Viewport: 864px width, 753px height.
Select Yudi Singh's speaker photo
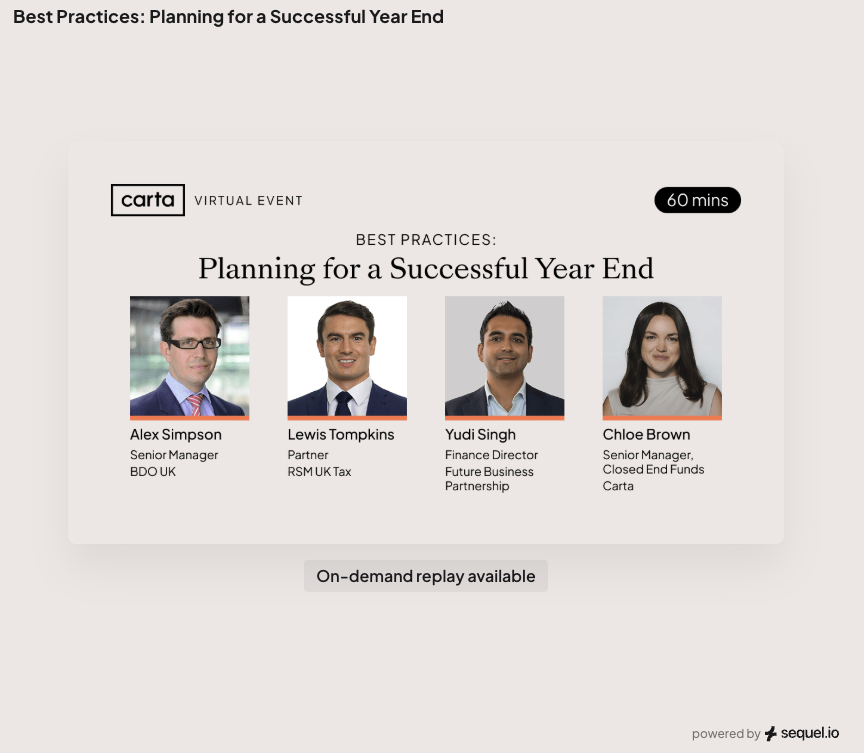click(504, 357)
